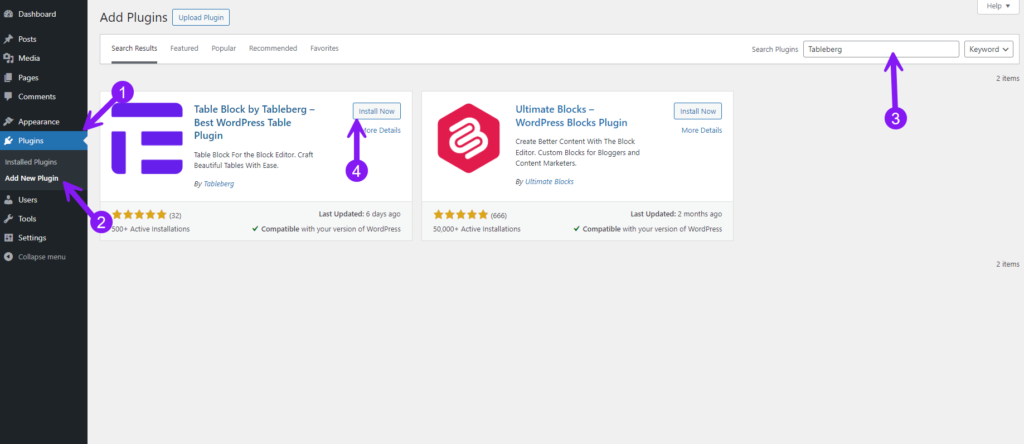Click the Tableberg five-star rating
1024x444 pixels.
tap(139, 215)
